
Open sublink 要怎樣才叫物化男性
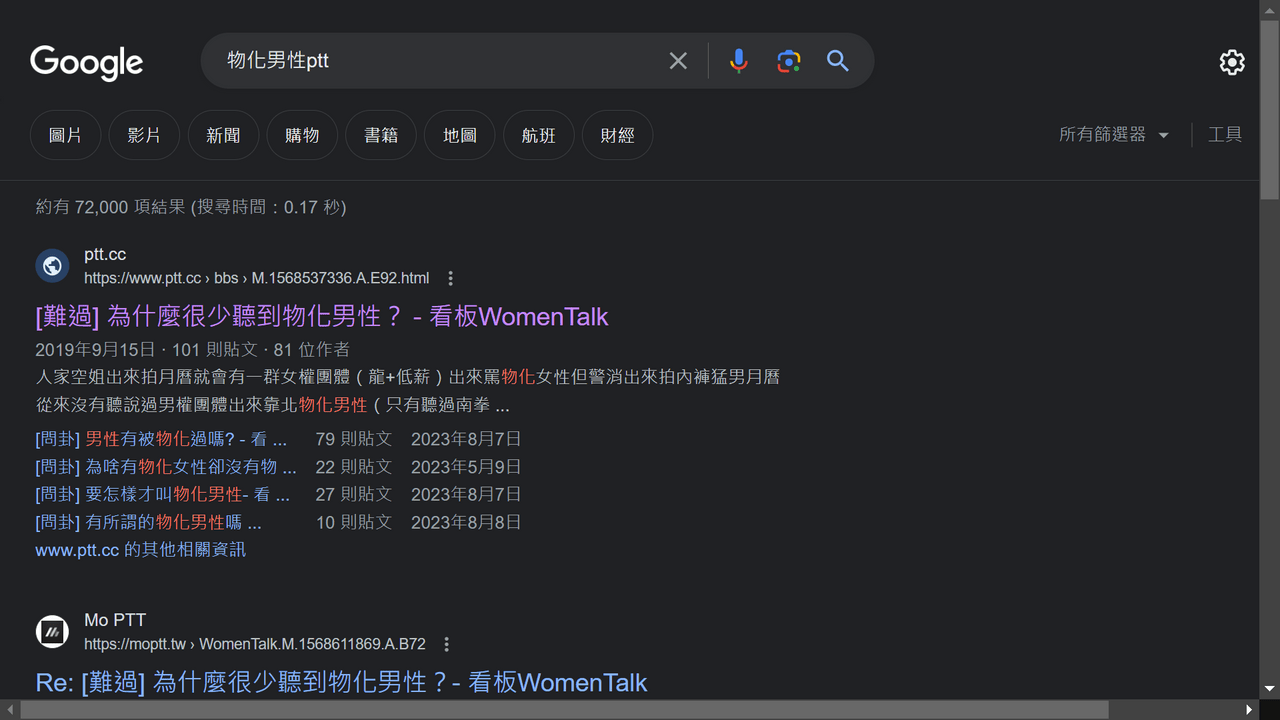click(x=162, y=494)
